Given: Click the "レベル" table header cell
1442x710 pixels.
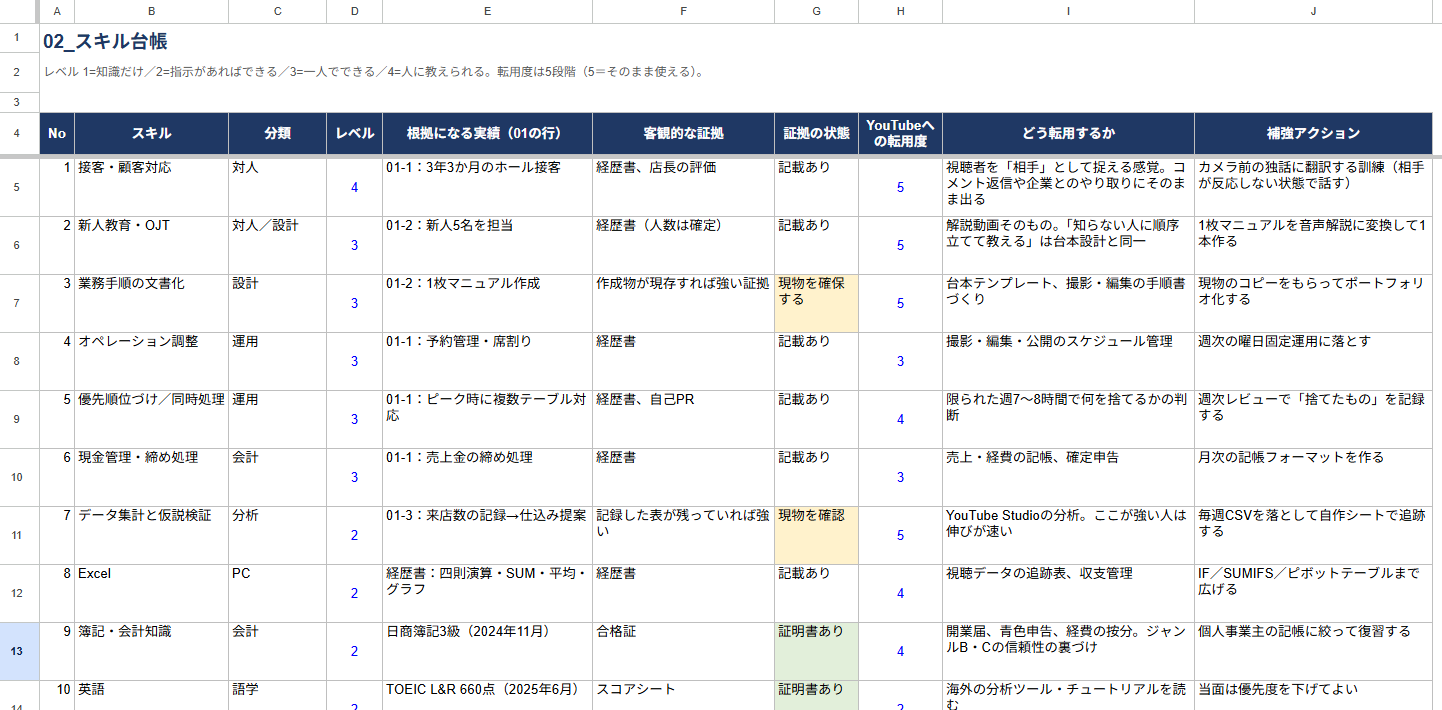Looking at the screenshot, I should pos(354,133).
